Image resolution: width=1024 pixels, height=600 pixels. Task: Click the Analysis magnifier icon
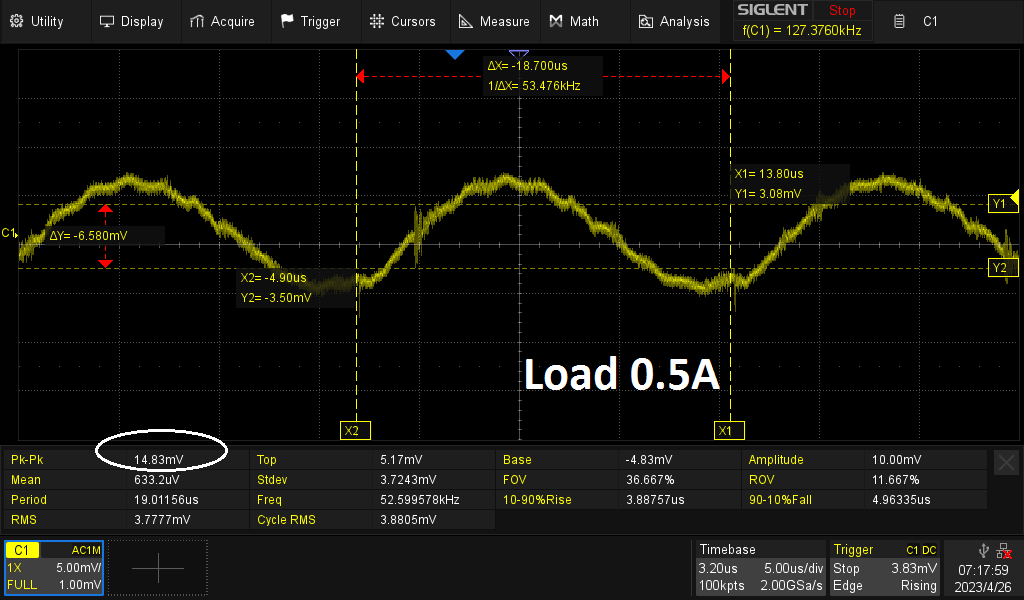(x=645, y=22)
